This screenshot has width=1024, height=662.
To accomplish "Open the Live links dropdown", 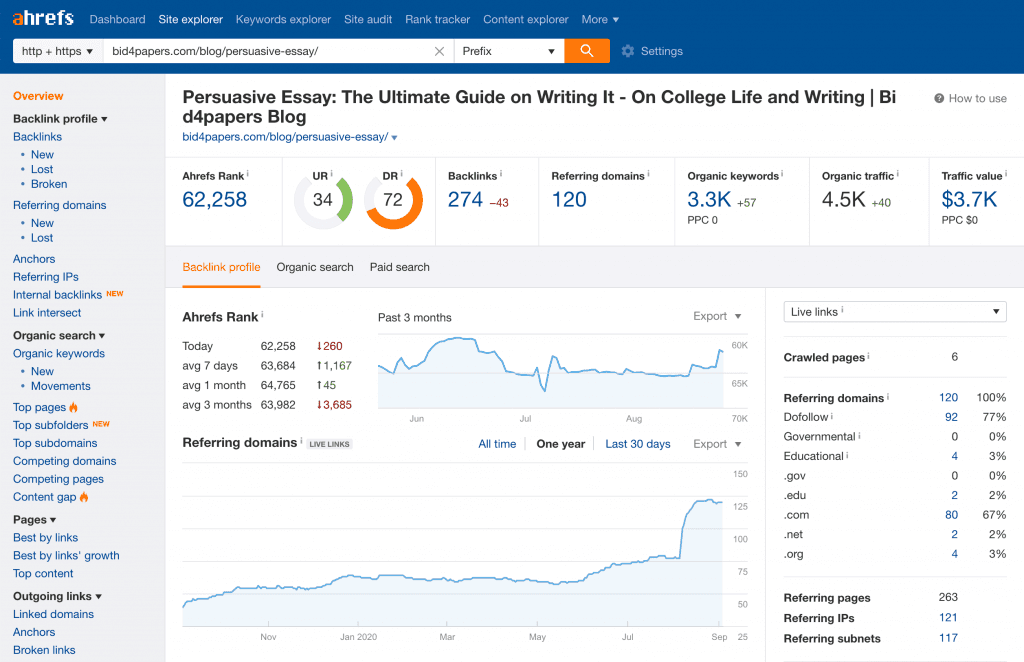I will [895, 311].
